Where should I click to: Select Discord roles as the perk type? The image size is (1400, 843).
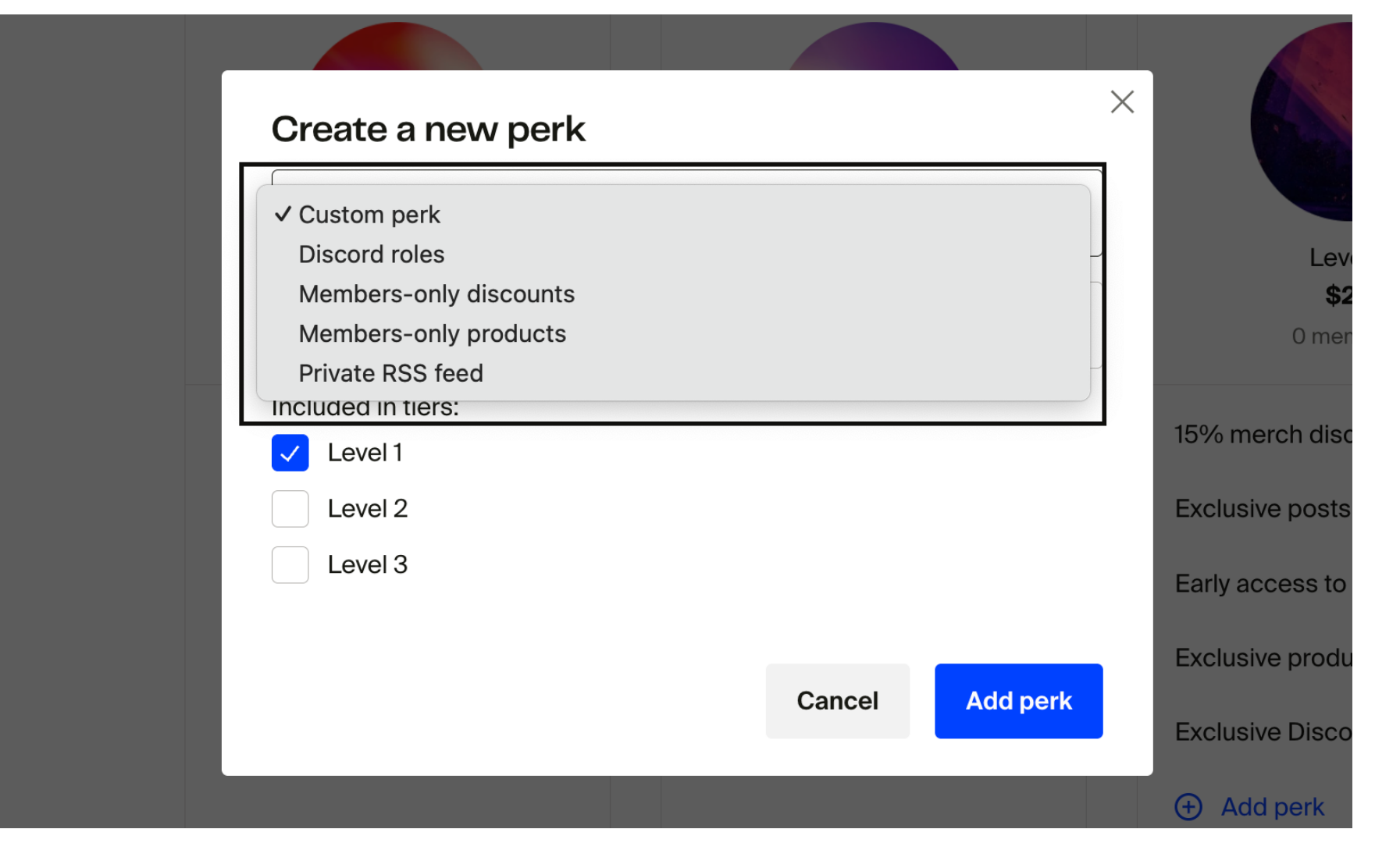pos(371,254)
